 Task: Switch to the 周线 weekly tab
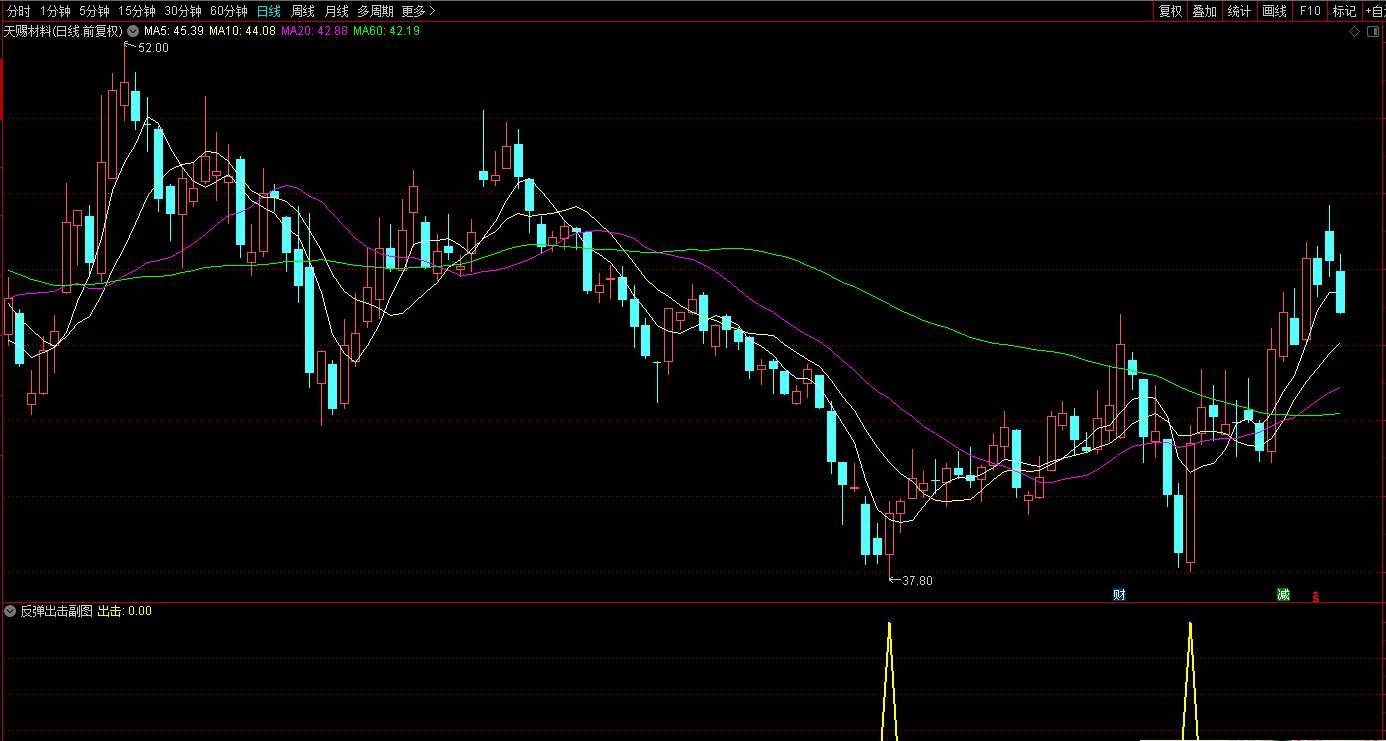pyautogui.click(x=302, y=11)
